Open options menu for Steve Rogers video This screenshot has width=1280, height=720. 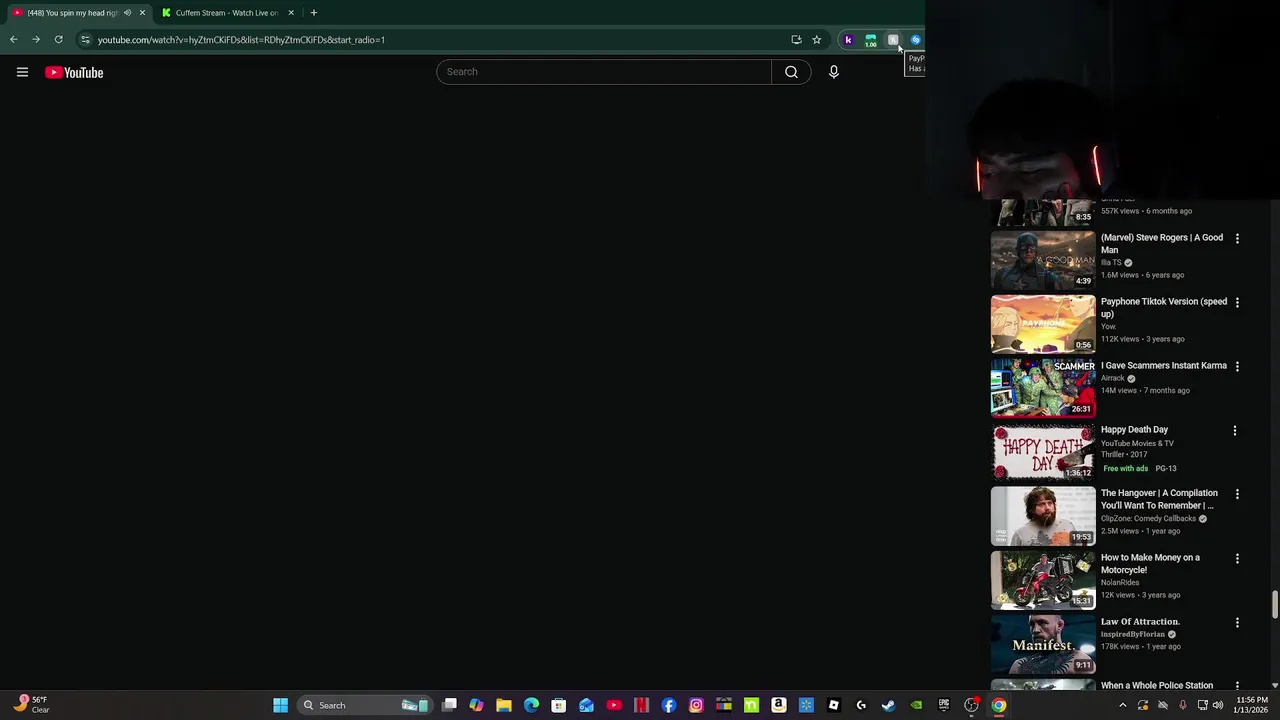click(1237, 239)
